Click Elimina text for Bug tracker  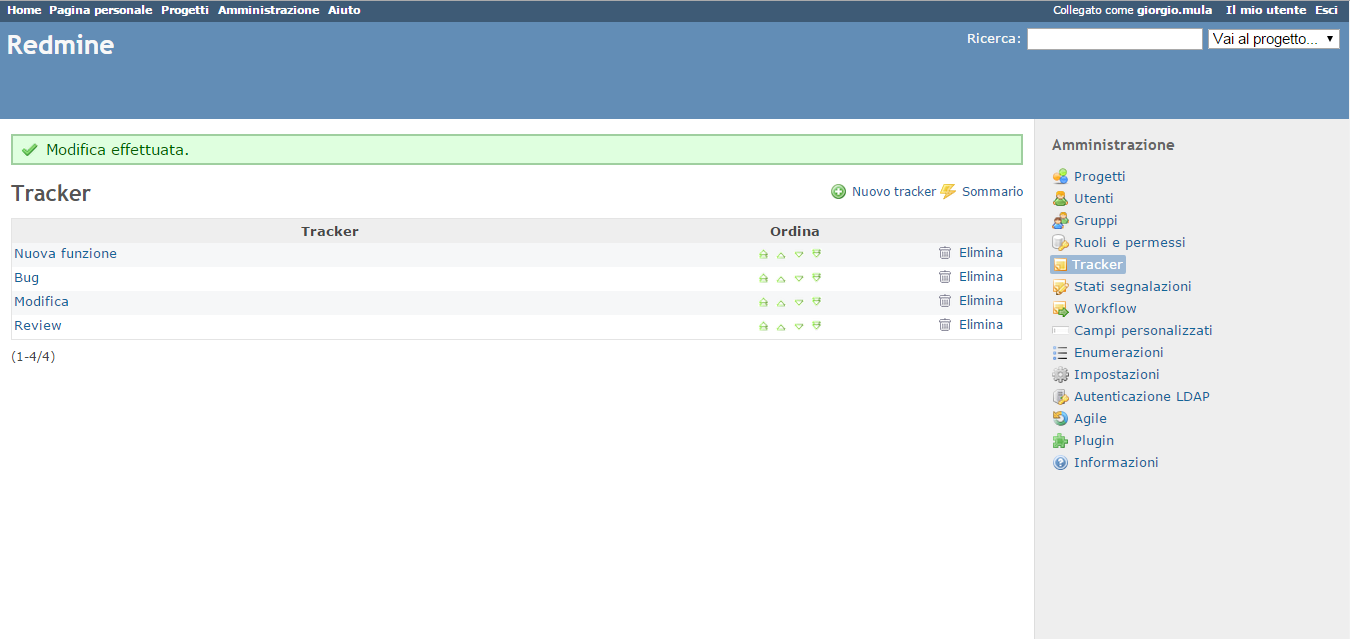981,277
